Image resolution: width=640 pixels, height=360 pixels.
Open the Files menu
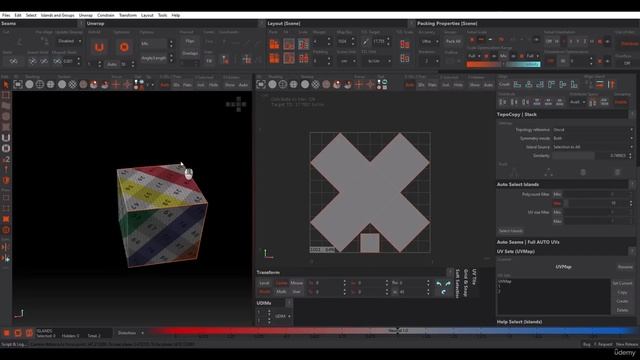coord(6,15)
